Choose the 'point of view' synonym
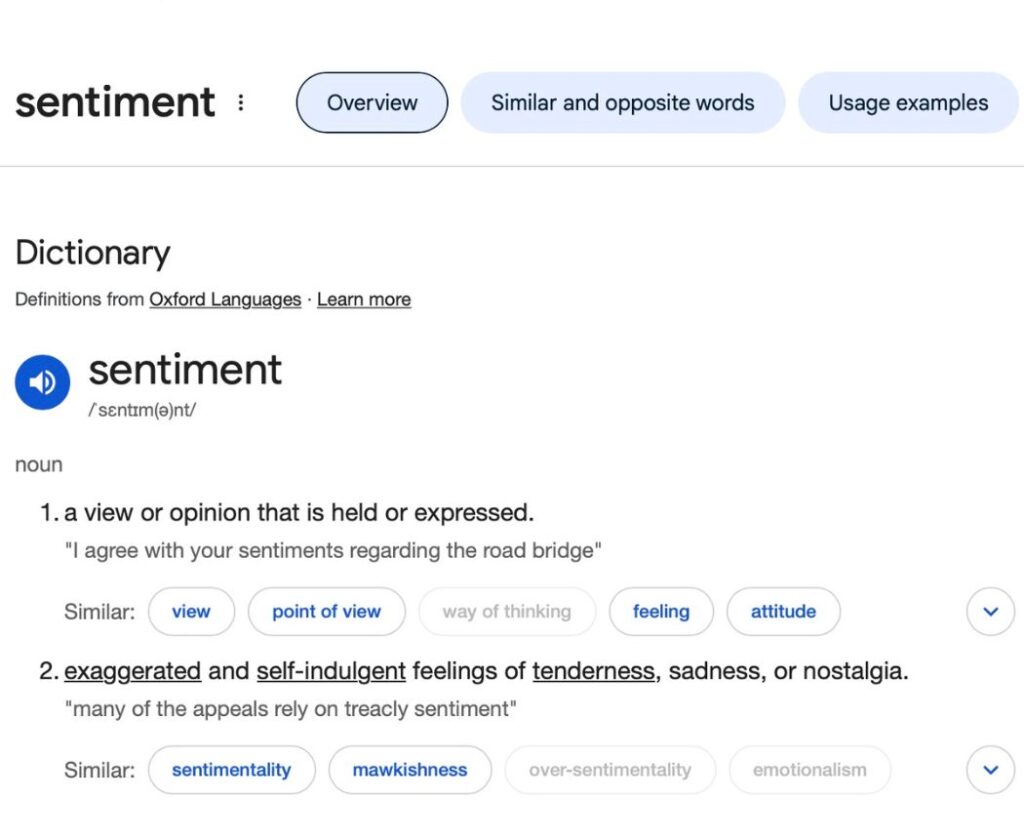This screenshot has height=837, width=1024. [326, 611]
